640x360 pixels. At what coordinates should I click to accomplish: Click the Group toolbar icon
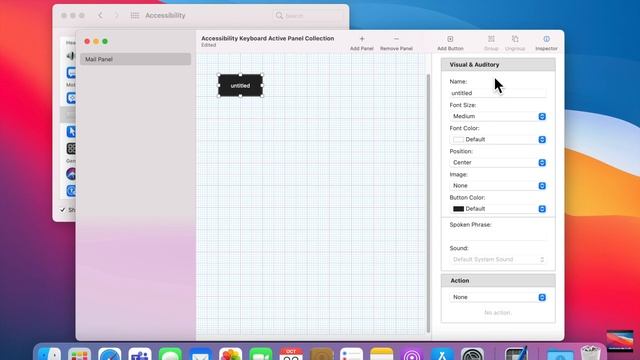coord(491,39)
